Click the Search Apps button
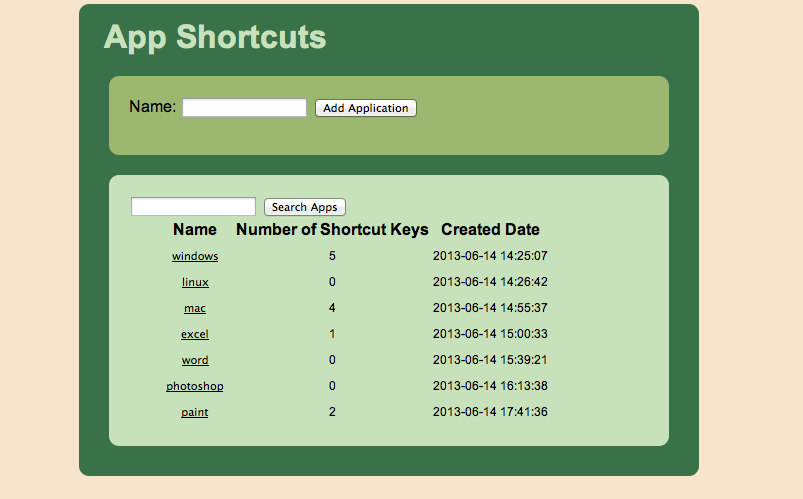Viewport: 803px width, 499px height. 305,207
